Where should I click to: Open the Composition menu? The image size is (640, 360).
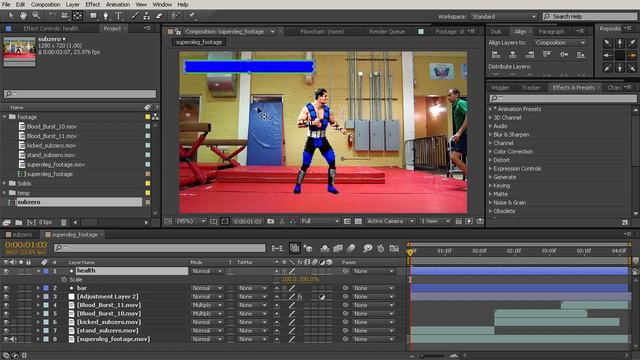click(x=45, y=4)
